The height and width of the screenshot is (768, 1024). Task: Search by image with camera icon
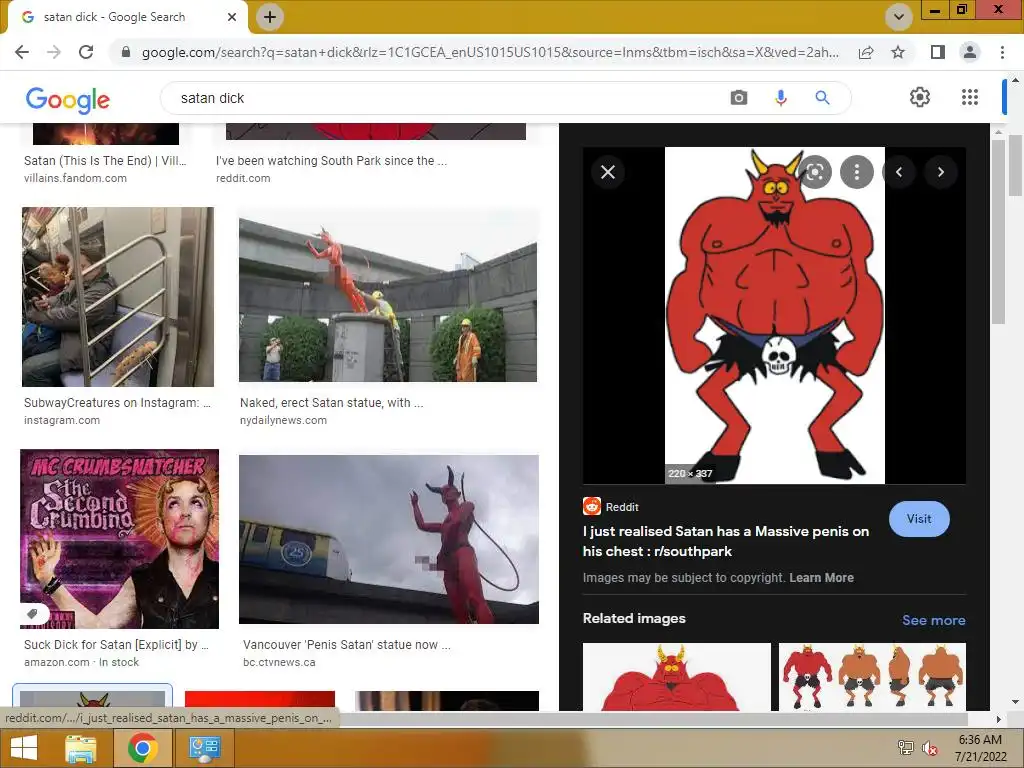(739, 98)
